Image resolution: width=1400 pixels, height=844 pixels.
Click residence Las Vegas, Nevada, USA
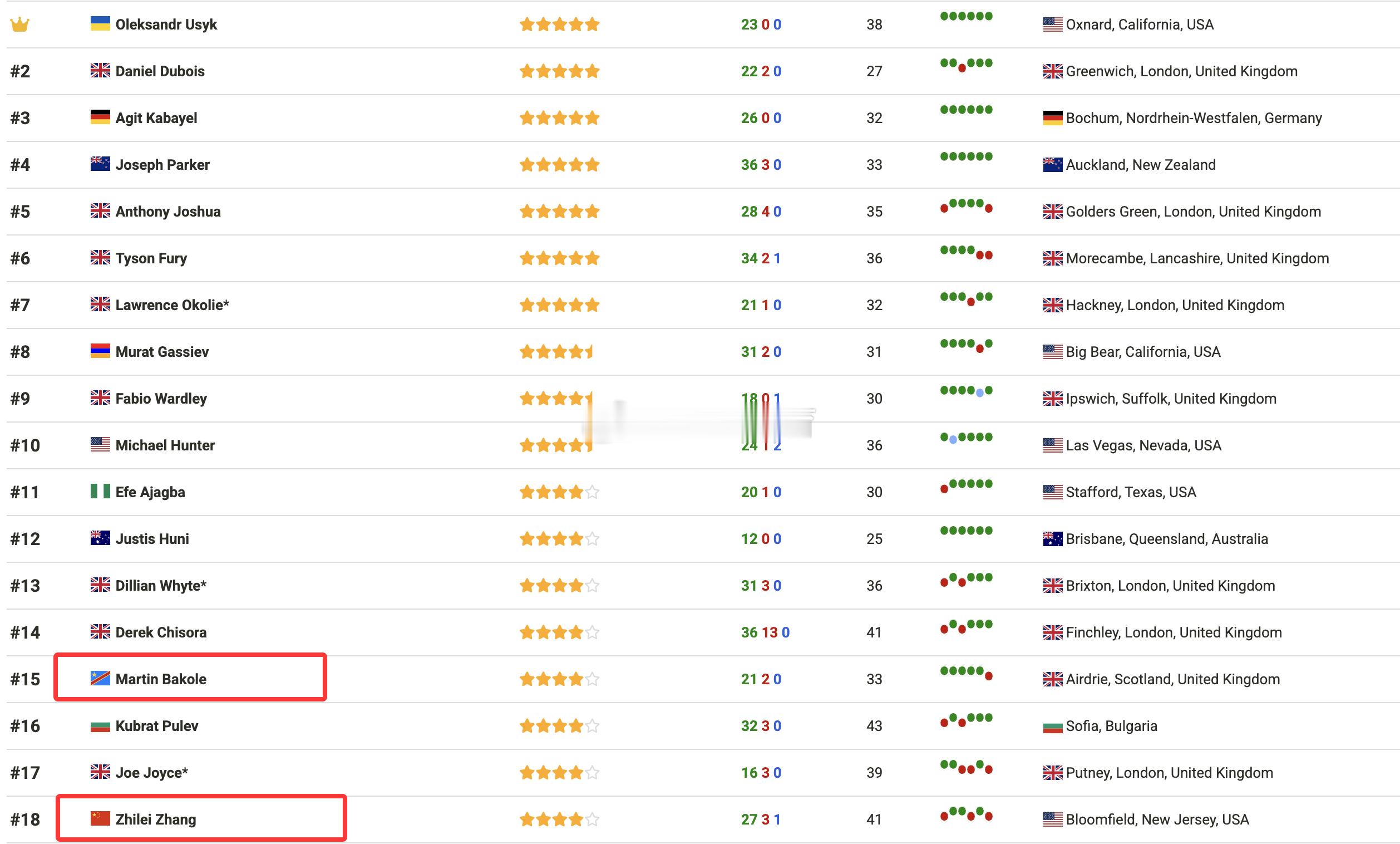click(1143, 445)
